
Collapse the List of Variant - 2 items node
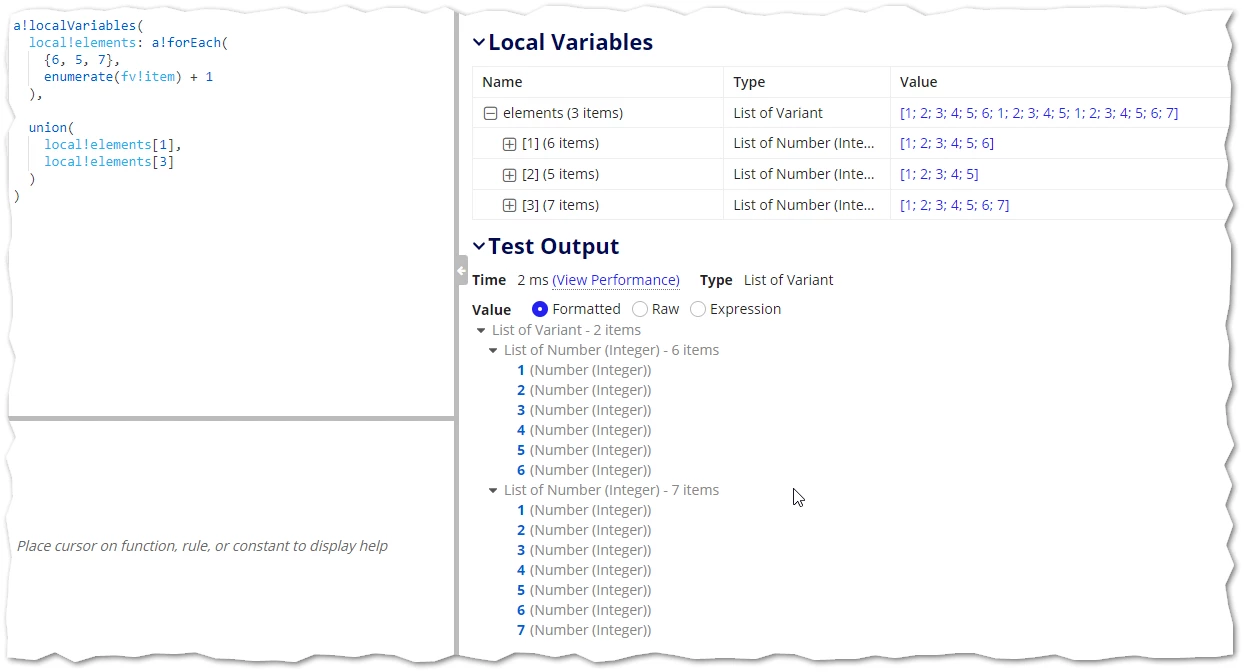coord(481,330)
